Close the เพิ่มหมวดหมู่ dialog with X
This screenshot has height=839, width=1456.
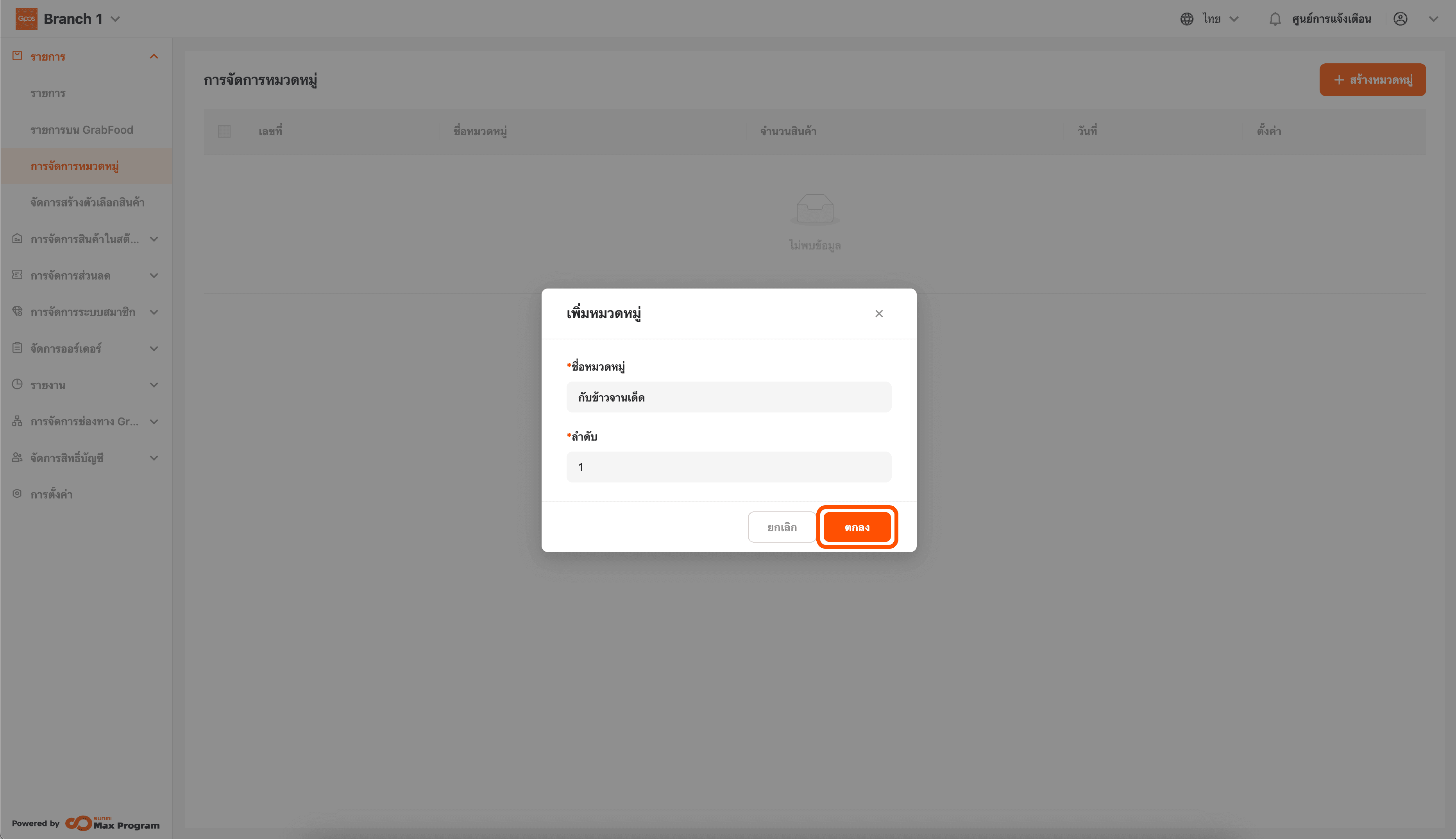(x=878, y=314)
